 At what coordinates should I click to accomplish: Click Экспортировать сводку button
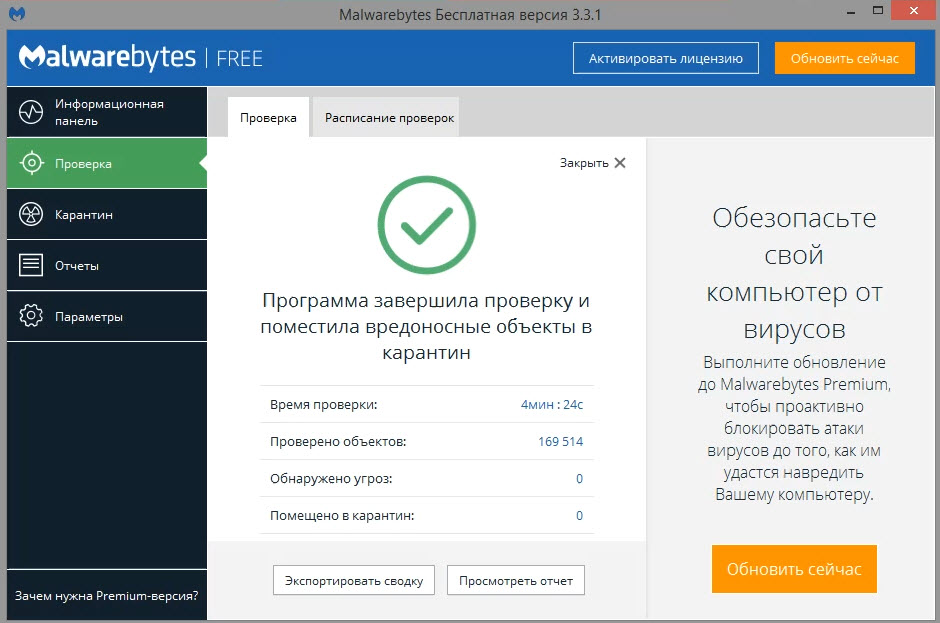[354, 580]
